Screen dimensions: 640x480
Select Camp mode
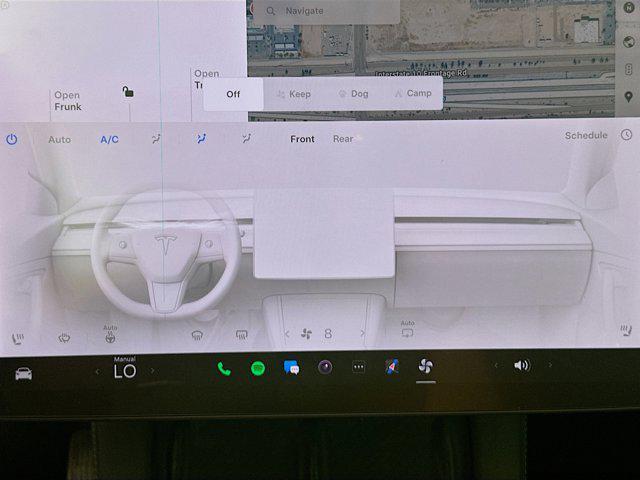coord(413,93)
